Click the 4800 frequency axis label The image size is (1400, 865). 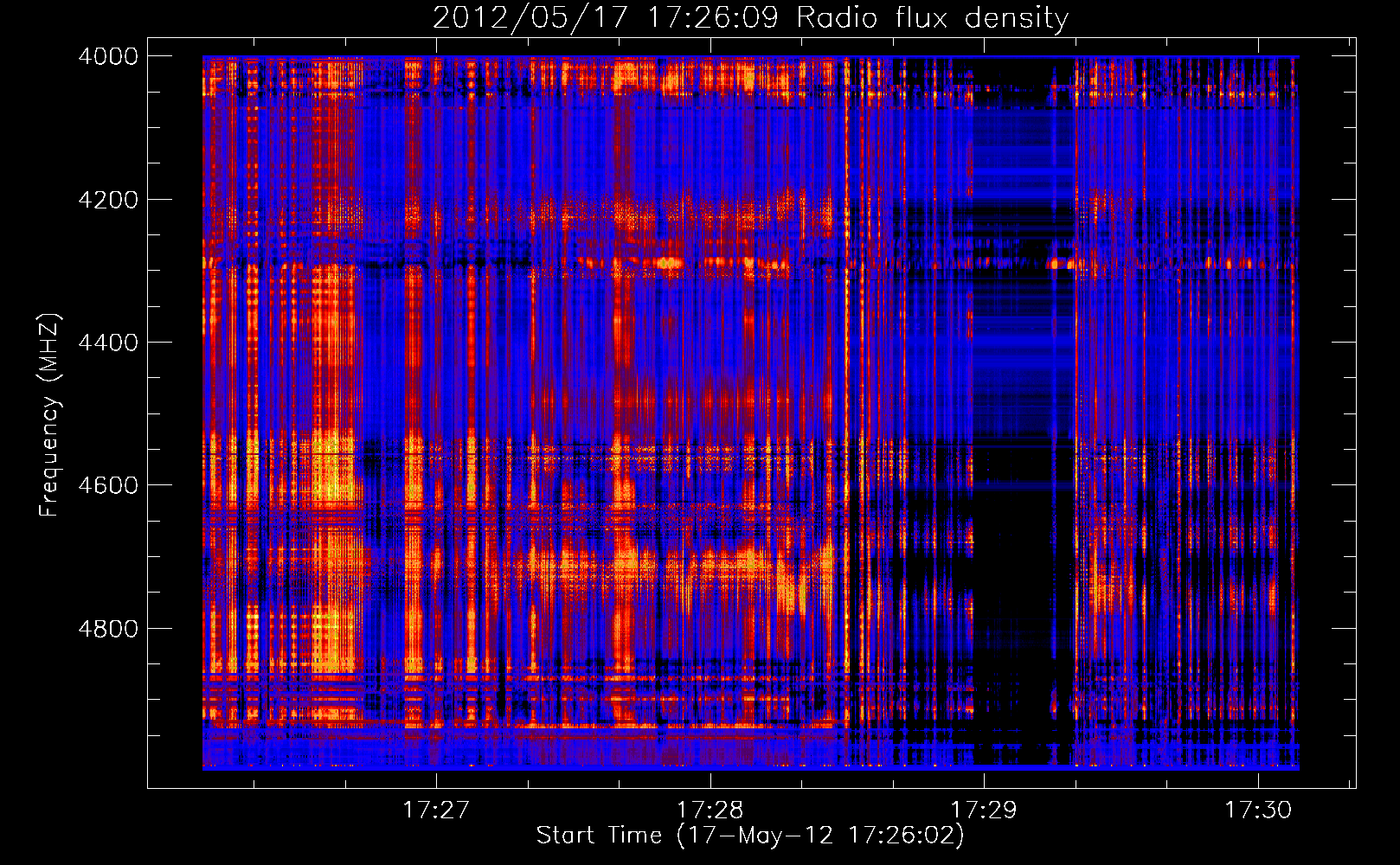(x=108, y=629)
